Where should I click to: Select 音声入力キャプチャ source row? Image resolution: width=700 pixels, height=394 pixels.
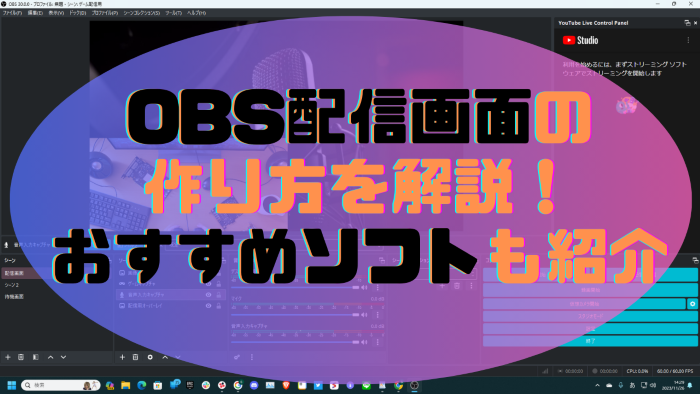pos(171,295)
